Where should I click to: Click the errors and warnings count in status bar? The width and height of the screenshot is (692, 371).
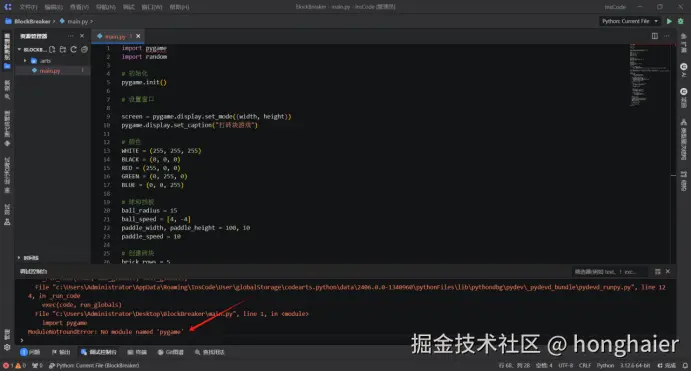point(15,366)
